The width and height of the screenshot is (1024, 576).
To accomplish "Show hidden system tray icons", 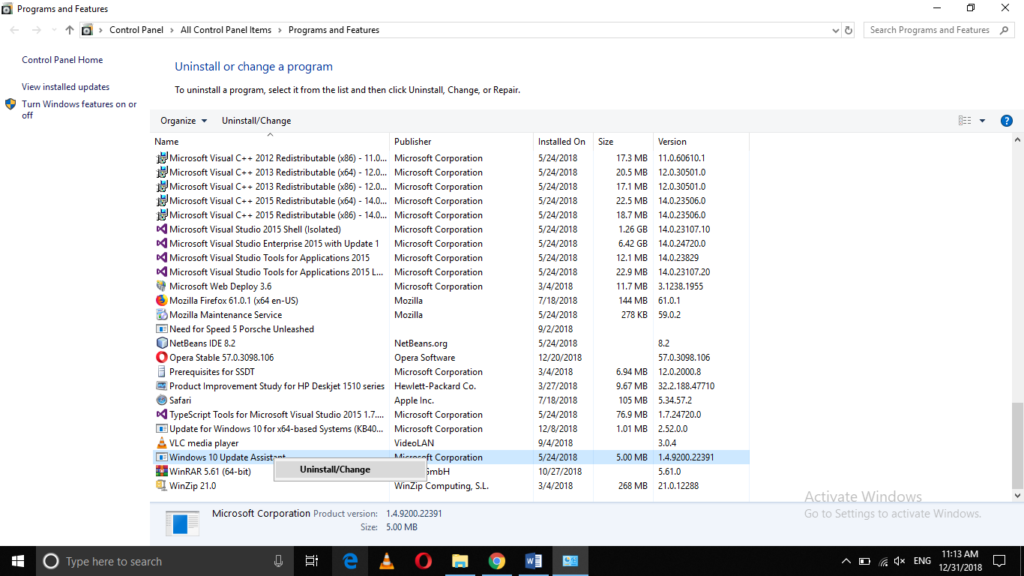I will (x=846, y=561).
